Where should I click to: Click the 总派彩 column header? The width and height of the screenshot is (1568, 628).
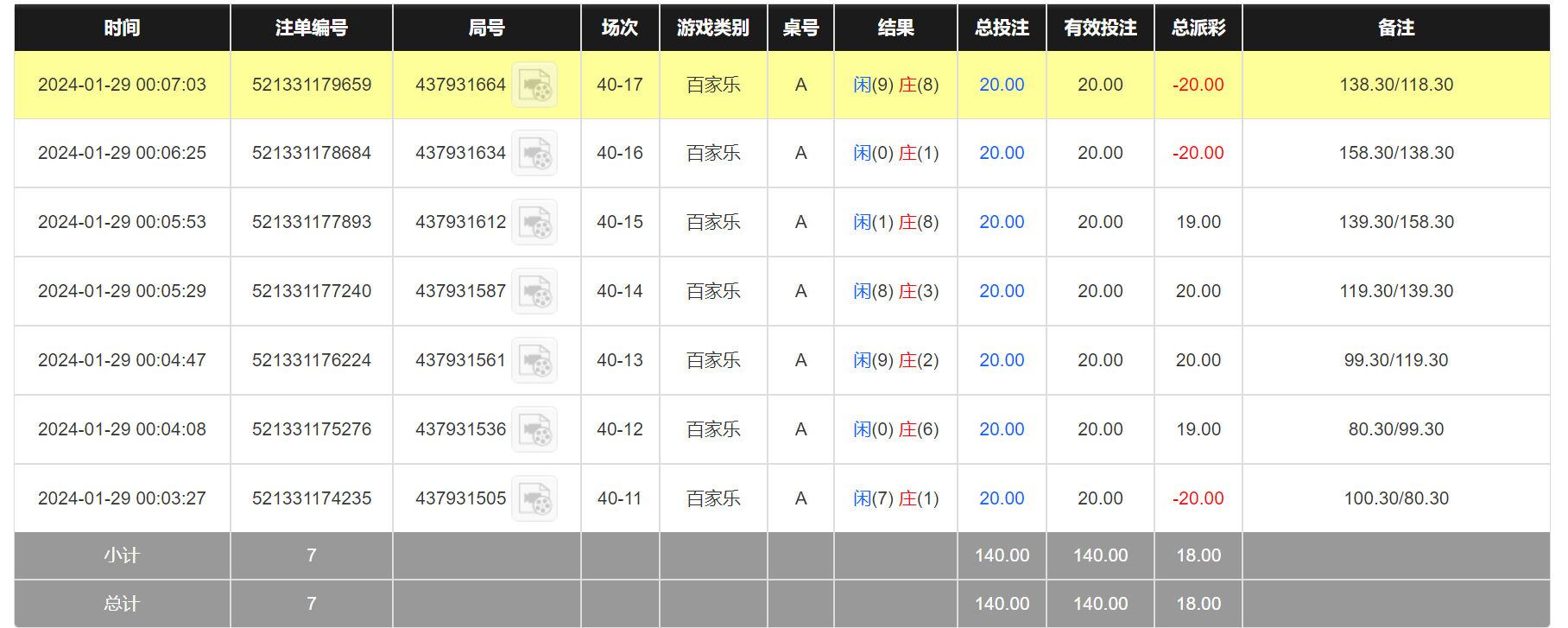[x=1198, y=28]
